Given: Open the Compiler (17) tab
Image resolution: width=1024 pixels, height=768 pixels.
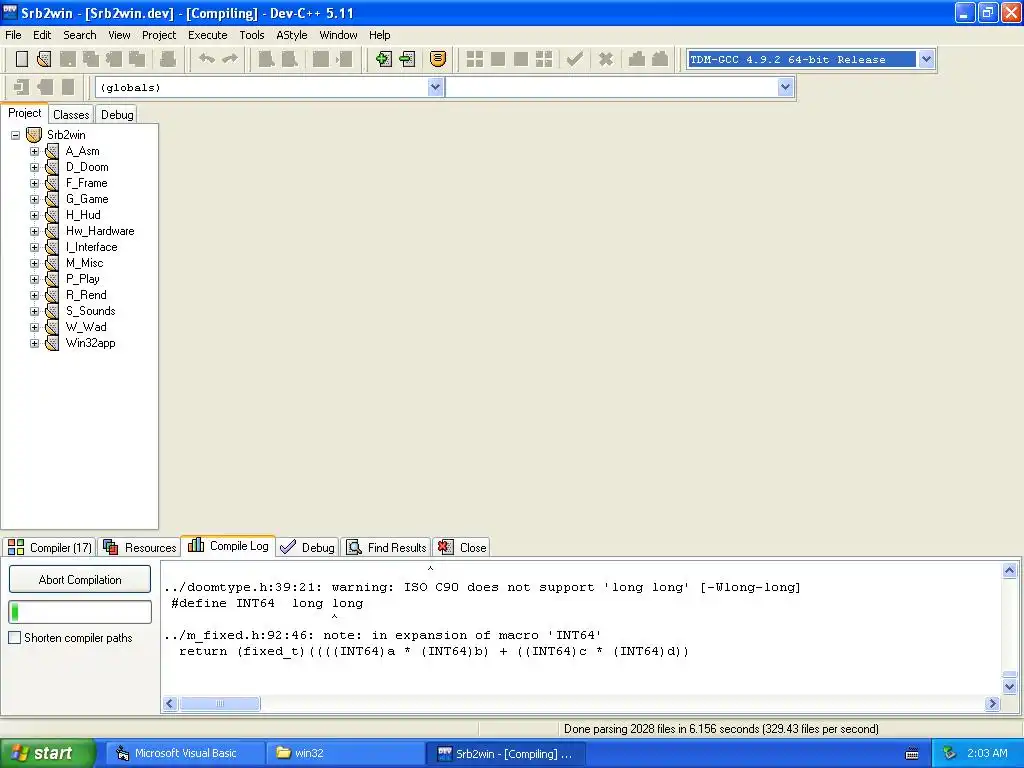Looking at the screenshot, I should click(50, 547).
